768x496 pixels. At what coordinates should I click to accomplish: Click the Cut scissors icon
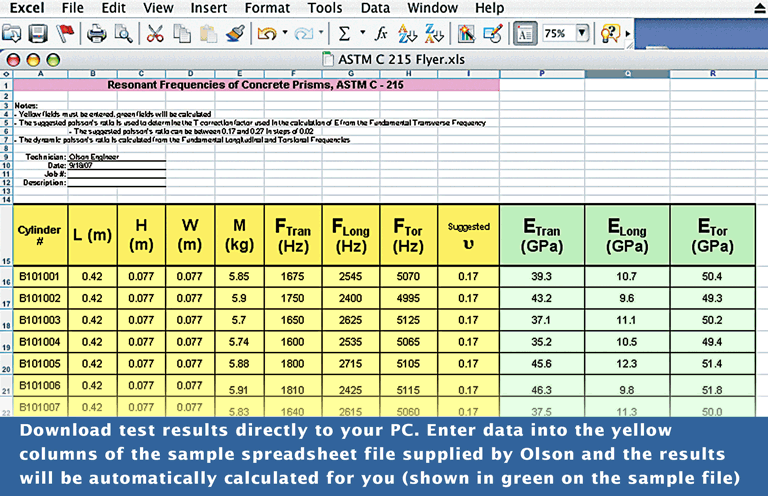(155, 34)
